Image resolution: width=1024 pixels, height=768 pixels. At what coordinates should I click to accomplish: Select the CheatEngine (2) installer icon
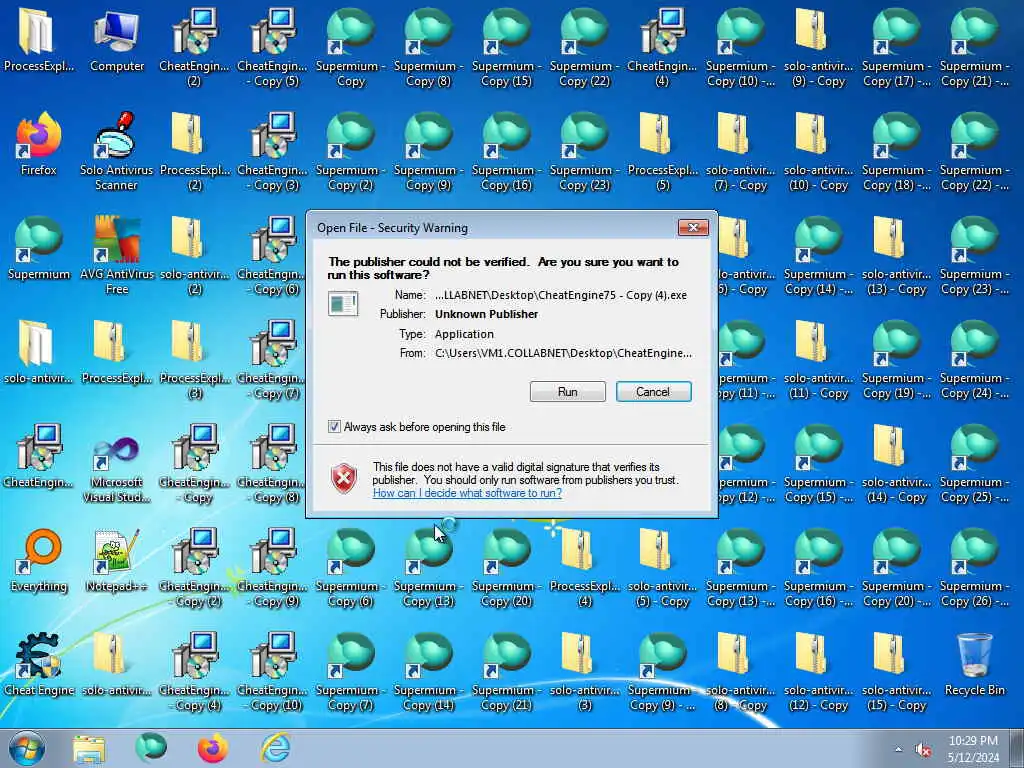(195, 48)
